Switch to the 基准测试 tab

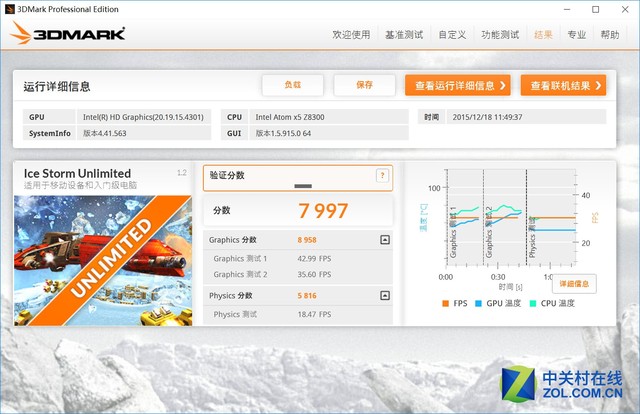point(404,35)
